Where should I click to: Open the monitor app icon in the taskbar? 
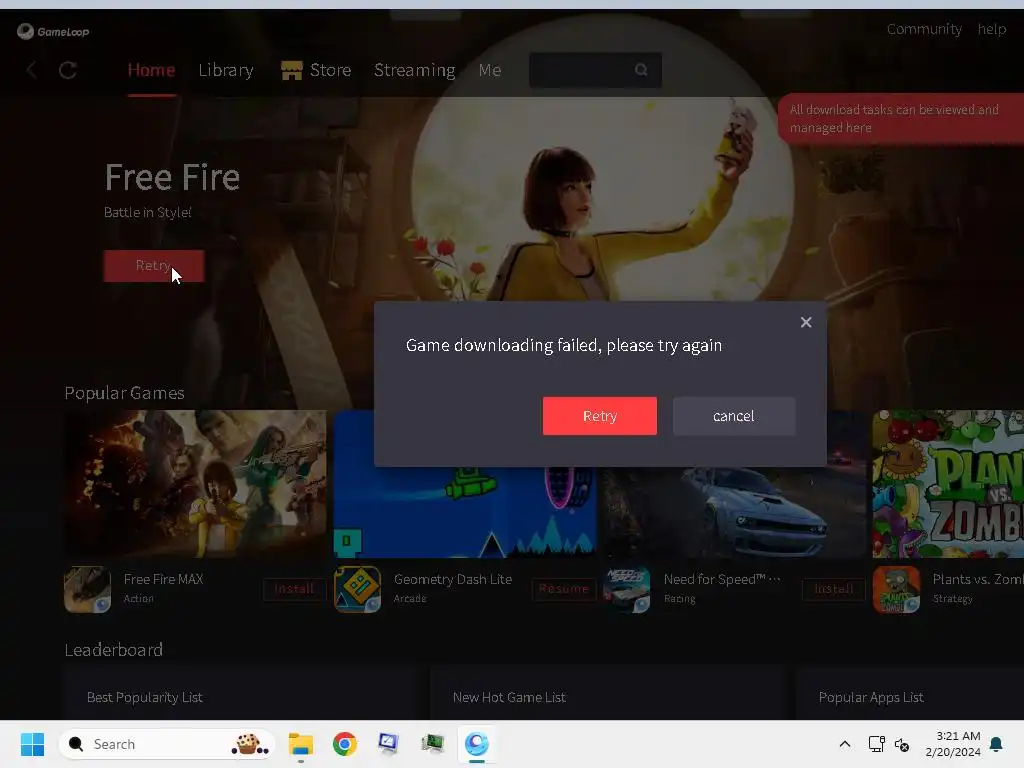coord(389,744)
